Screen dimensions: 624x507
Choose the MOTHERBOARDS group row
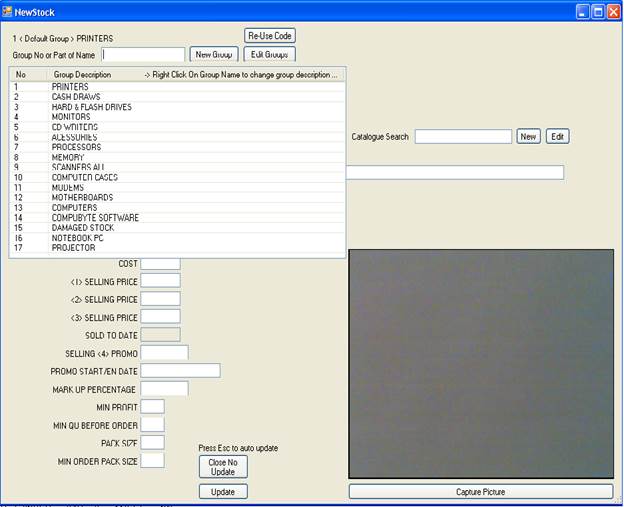tap(177, 197)
